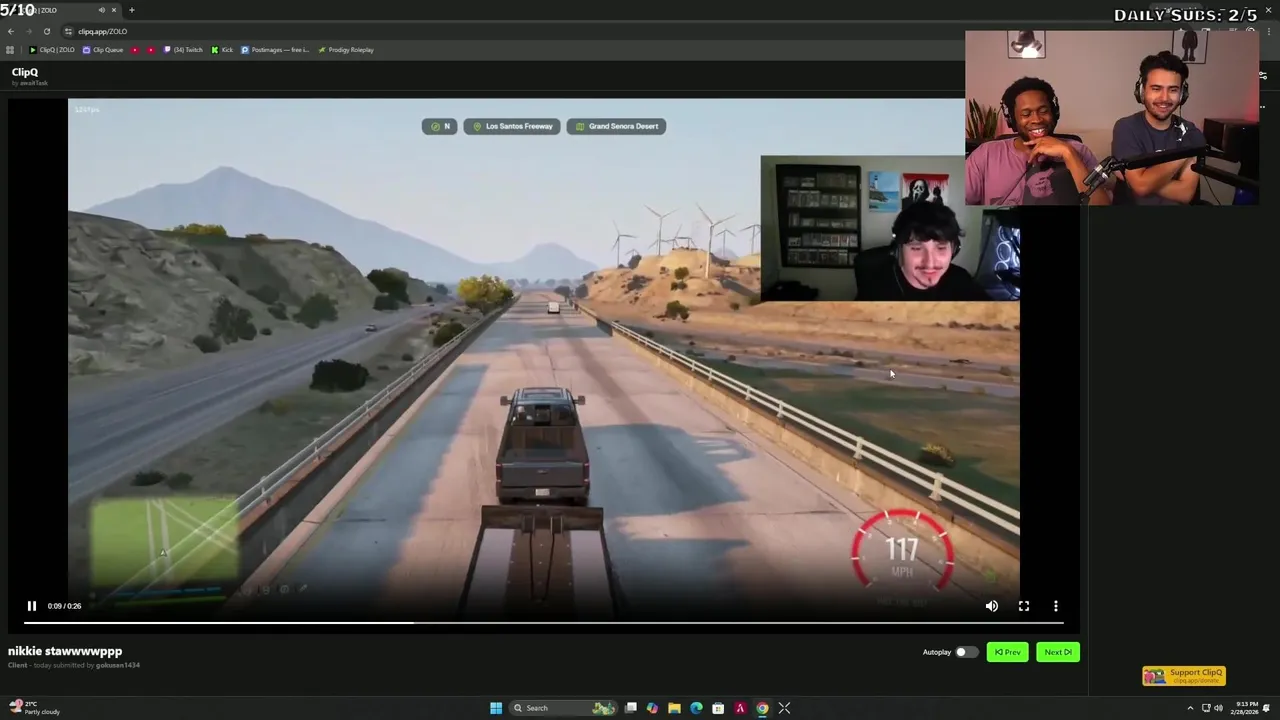
Task: Mute the tab via its audio icon
Action: (101, 10)
